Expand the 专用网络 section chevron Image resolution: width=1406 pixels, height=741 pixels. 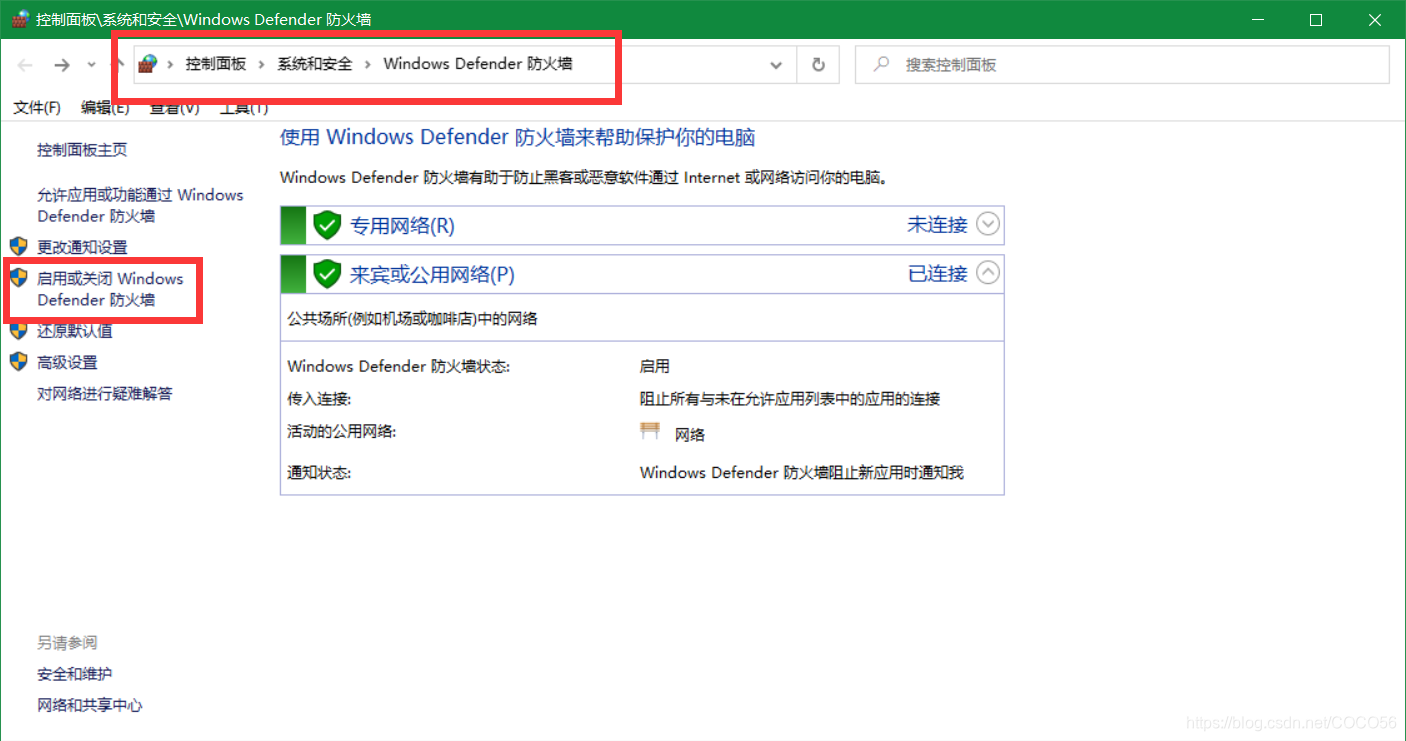(987, 224)
